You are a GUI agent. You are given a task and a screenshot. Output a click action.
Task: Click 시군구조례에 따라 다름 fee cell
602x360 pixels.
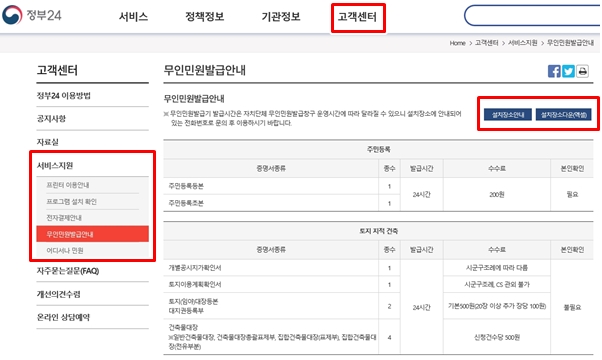pos(497,268)
